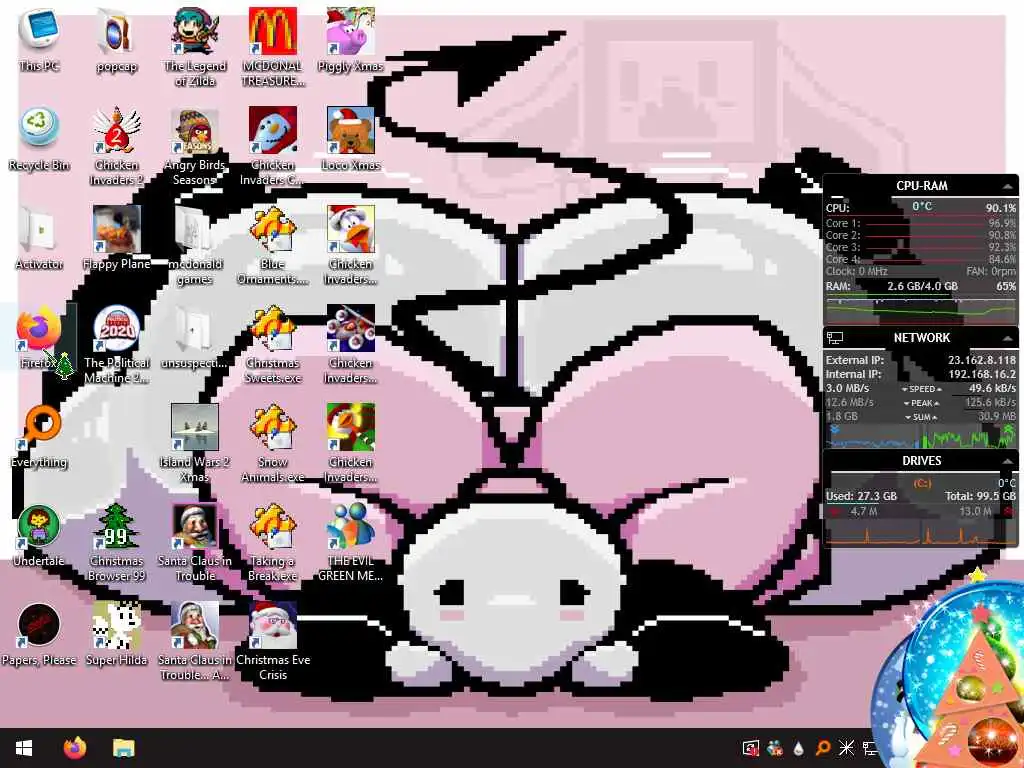The width and height of the screenshot is (1024, 768).
Task: Click the RAM usage 2.6 GB/4.0 GB
Action: [922, 286]
